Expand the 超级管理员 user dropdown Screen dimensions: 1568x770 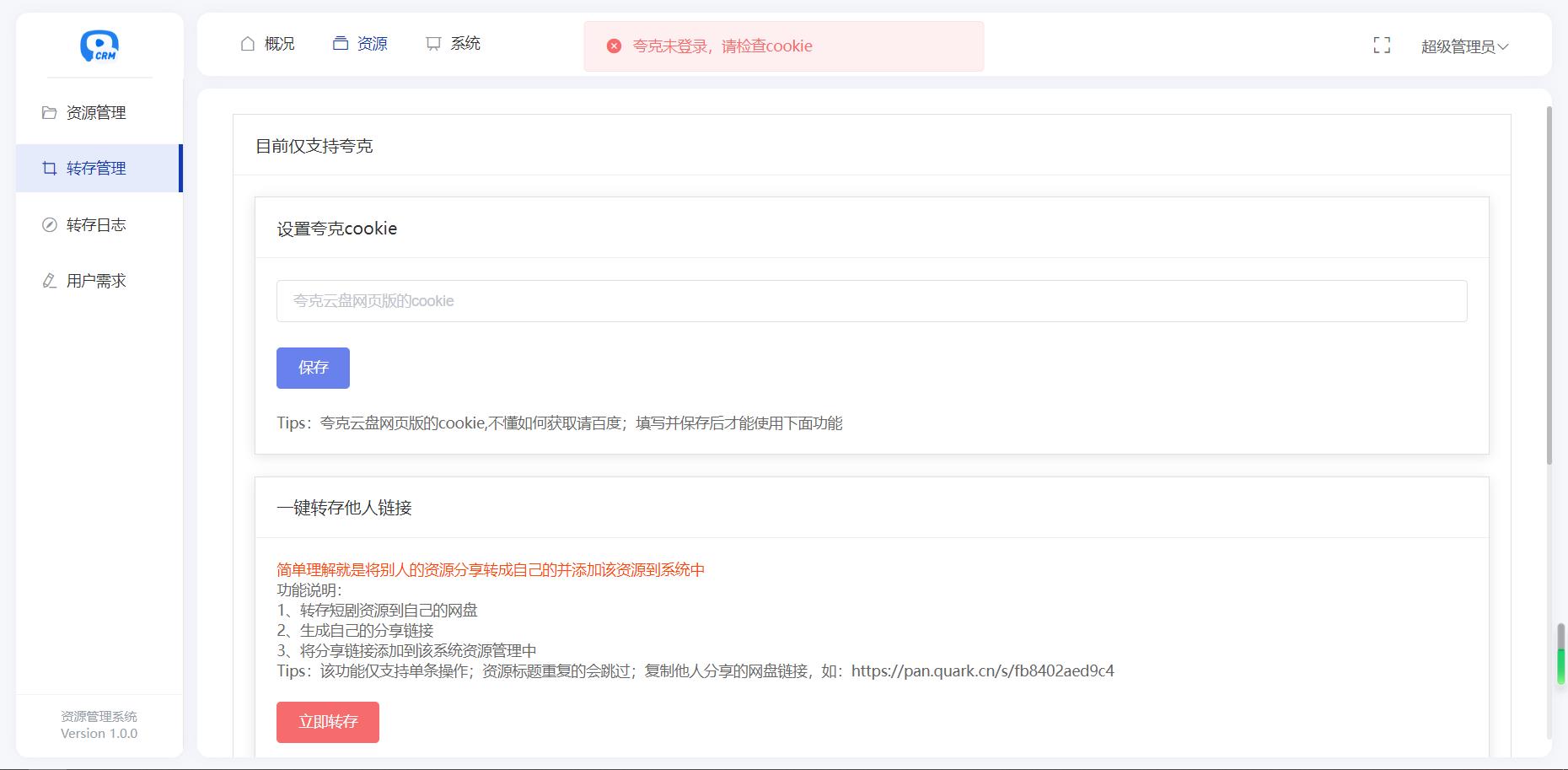[x=1464, y=47]
